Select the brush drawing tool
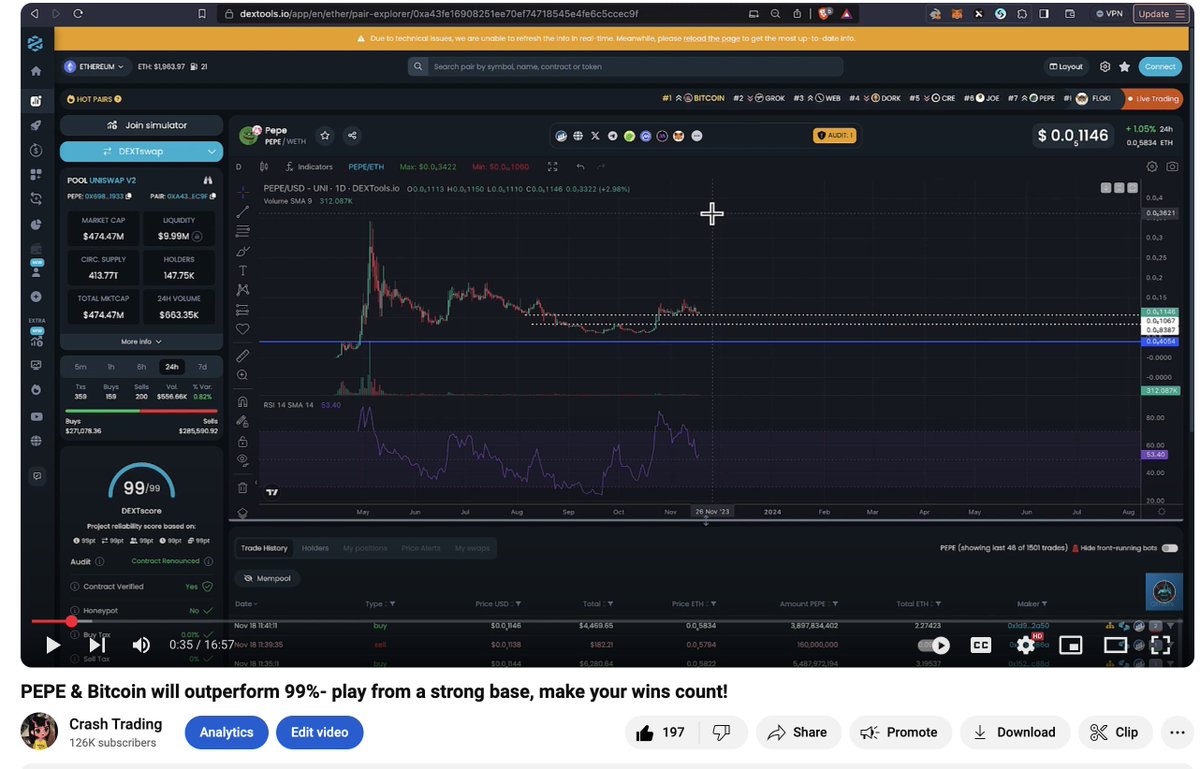Screen dimensions: 1200x769 (x=242, y=251)
